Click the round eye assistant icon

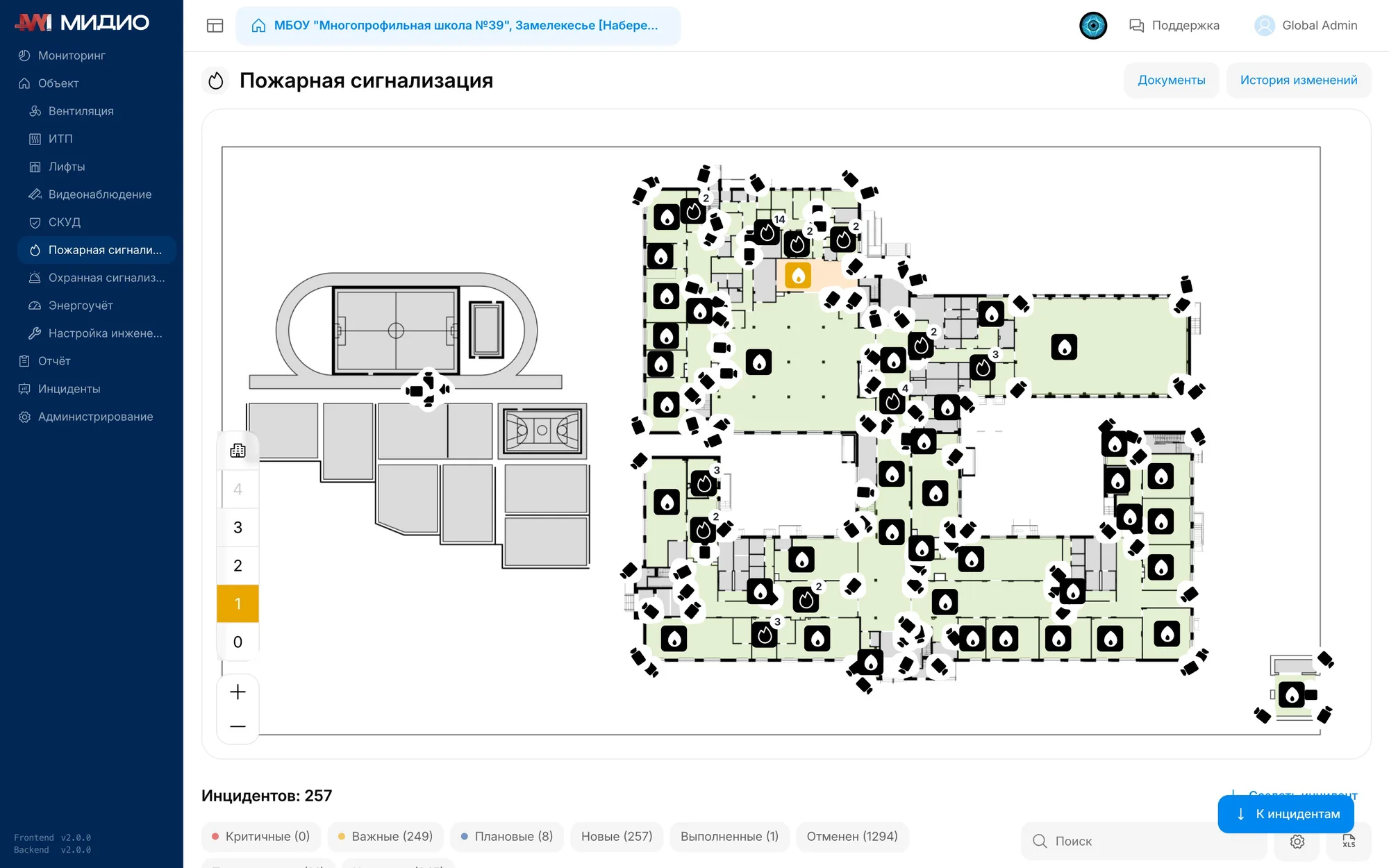point(1093,26)
